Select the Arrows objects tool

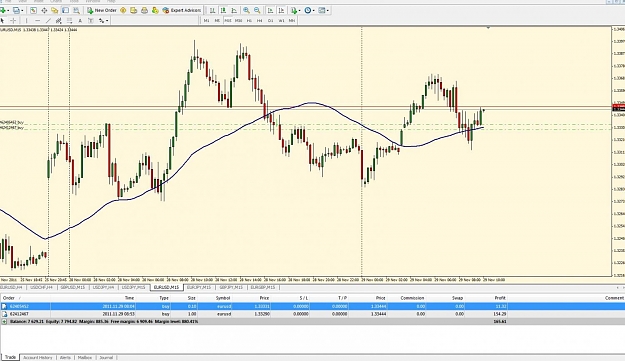click(102, 20)
